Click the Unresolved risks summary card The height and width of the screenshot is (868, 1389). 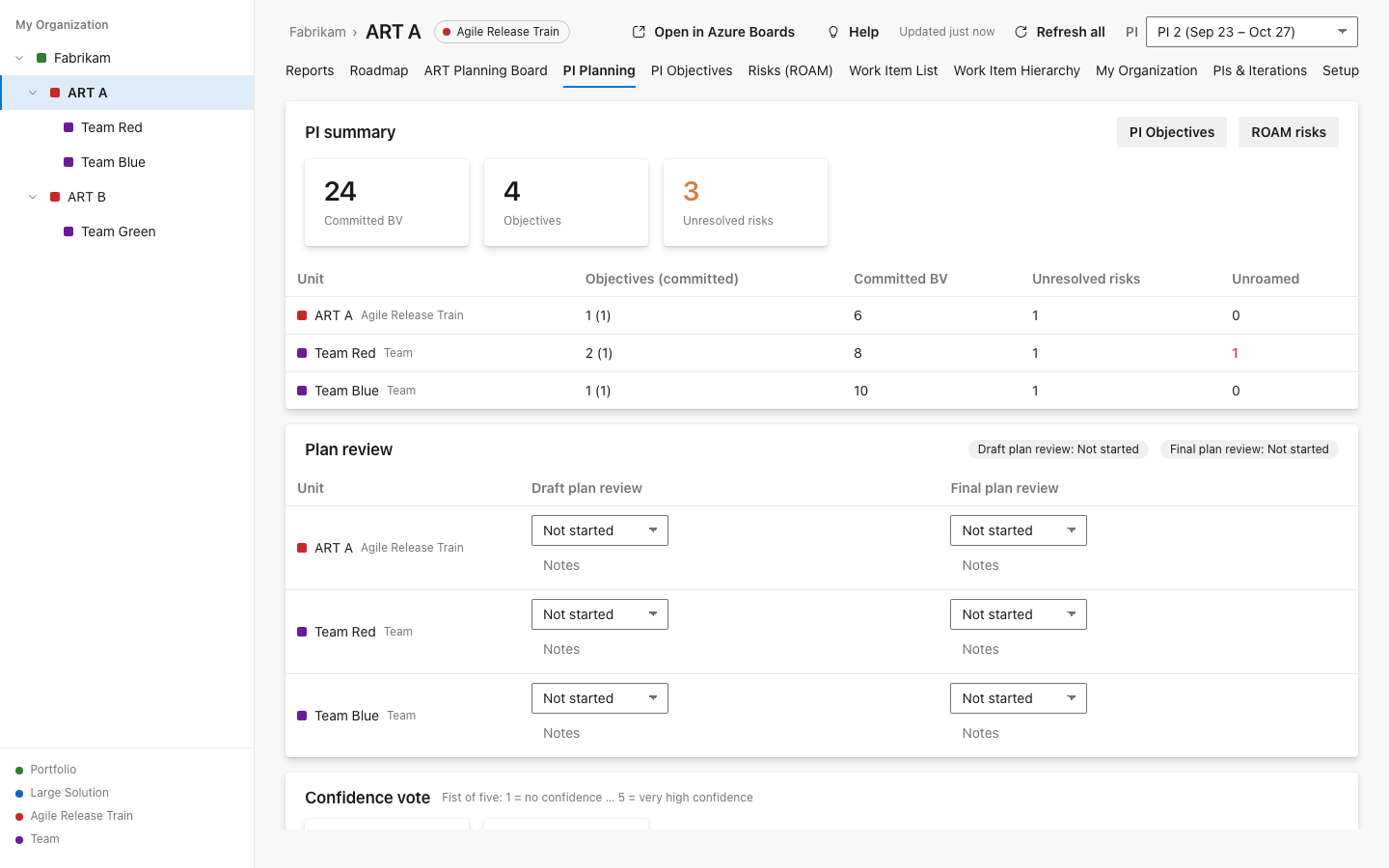746,203
